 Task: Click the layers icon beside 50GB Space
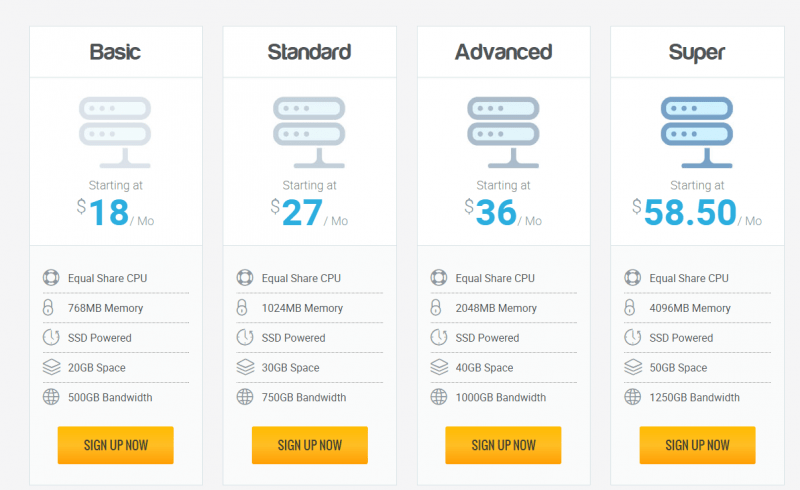pos(633,367)
